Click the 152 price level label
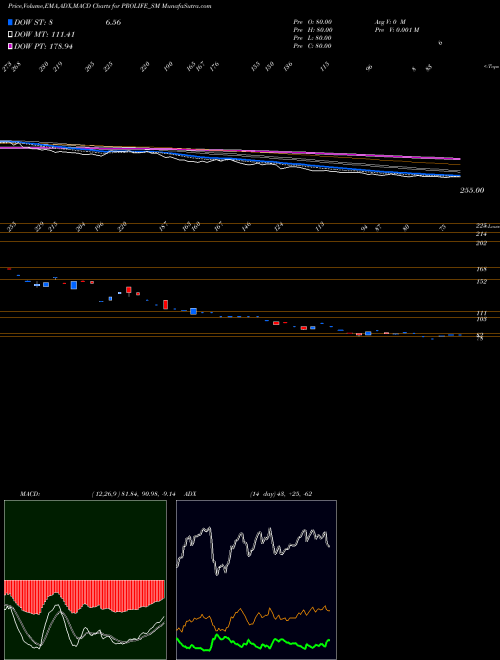Screen dimensions: 500x660 [481, 282]
